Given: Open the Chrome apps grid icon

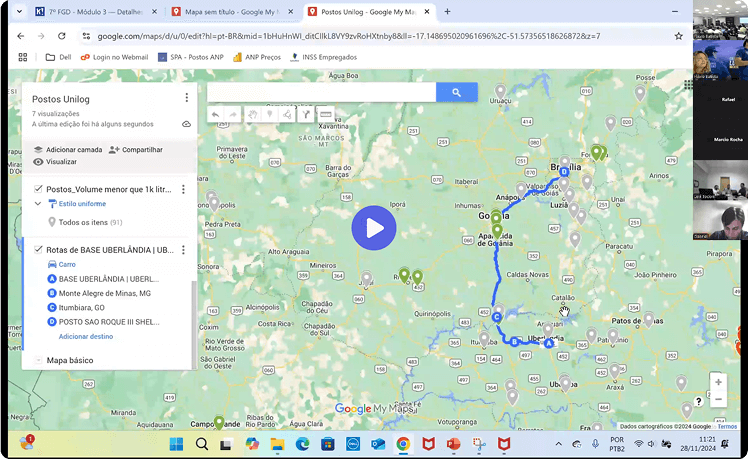Looking at the screenshot, I should 22,57.
